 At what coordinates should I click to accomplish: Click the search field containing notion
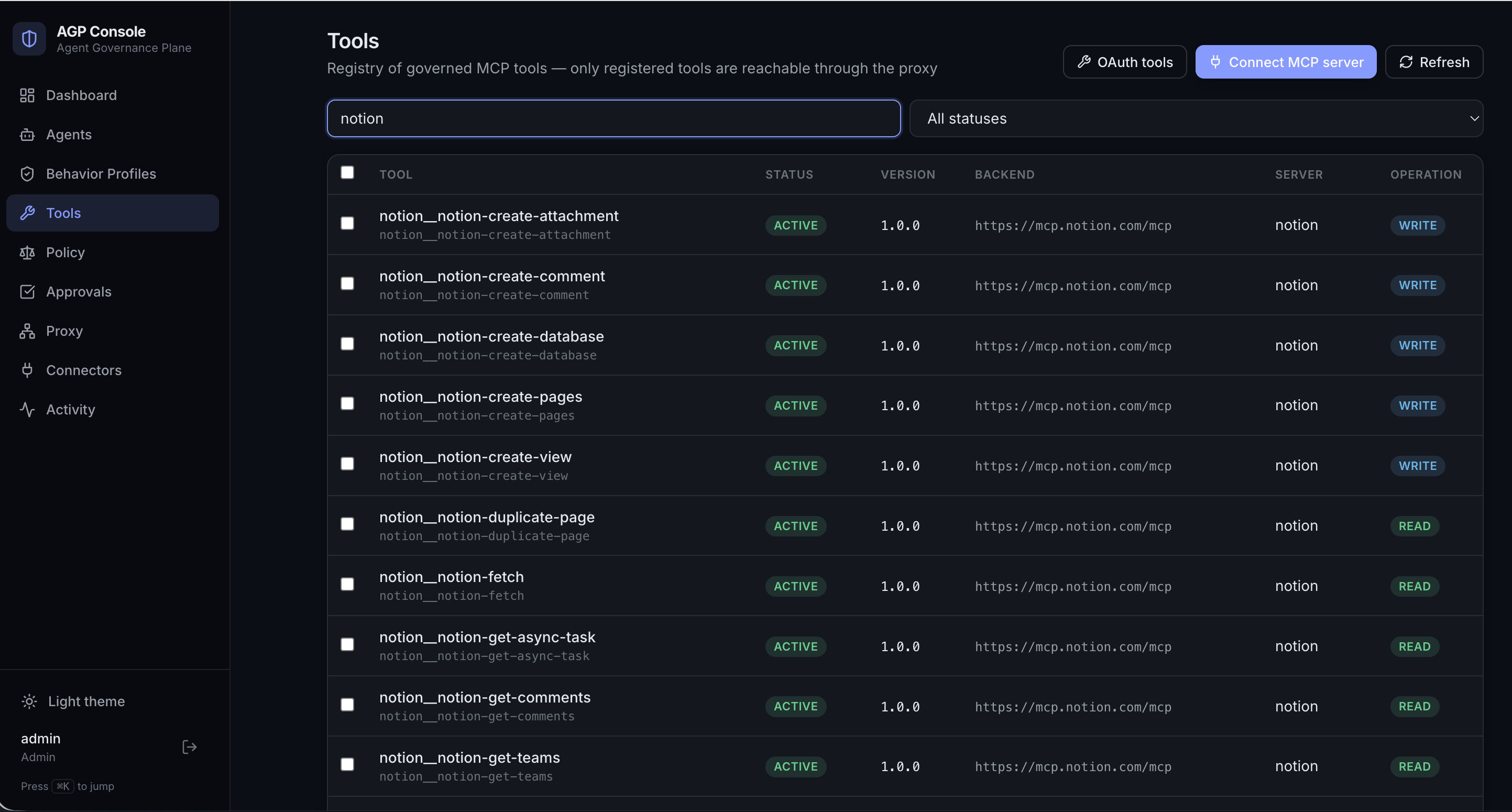coord(613,118)
